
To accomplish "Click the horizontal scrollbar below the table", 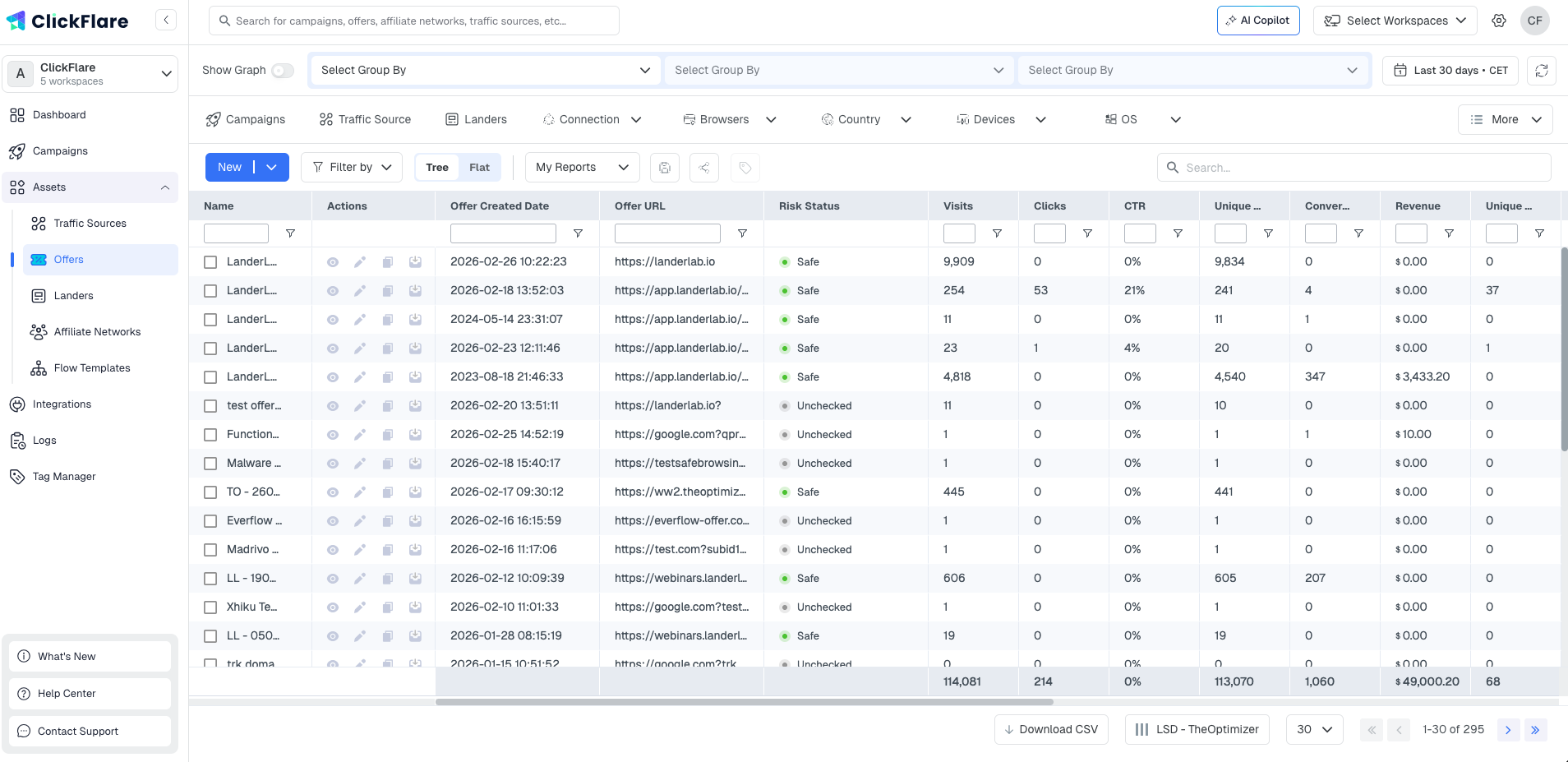I will tap(744, 702).
